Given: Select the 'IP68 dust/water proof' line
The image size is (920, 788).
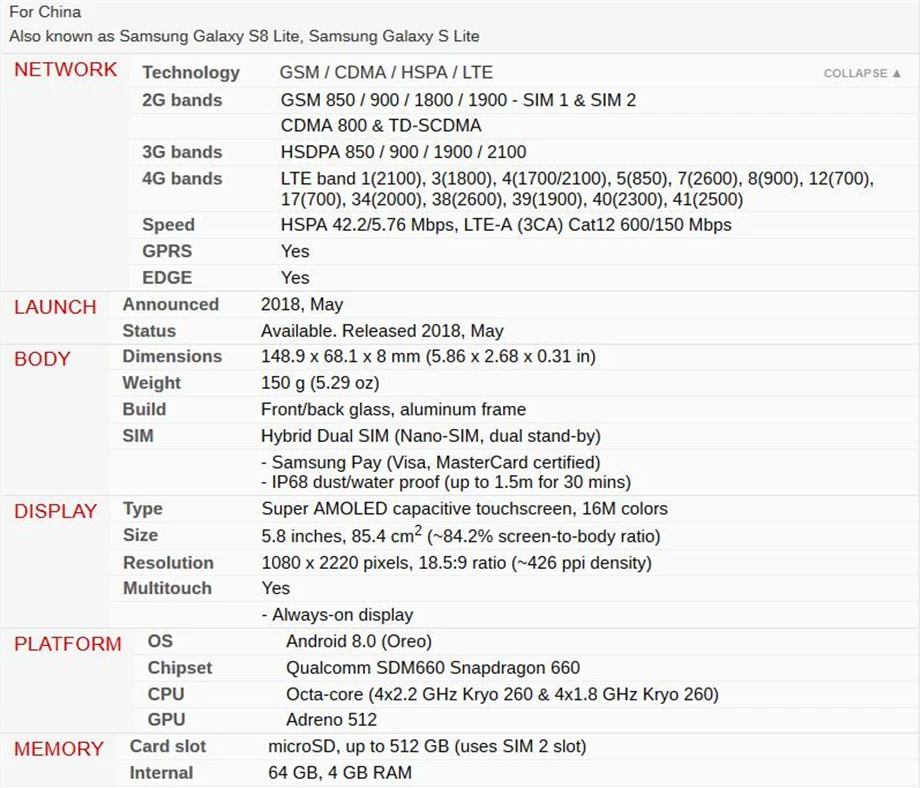Looking at the screenshot, I should (446, 482).
